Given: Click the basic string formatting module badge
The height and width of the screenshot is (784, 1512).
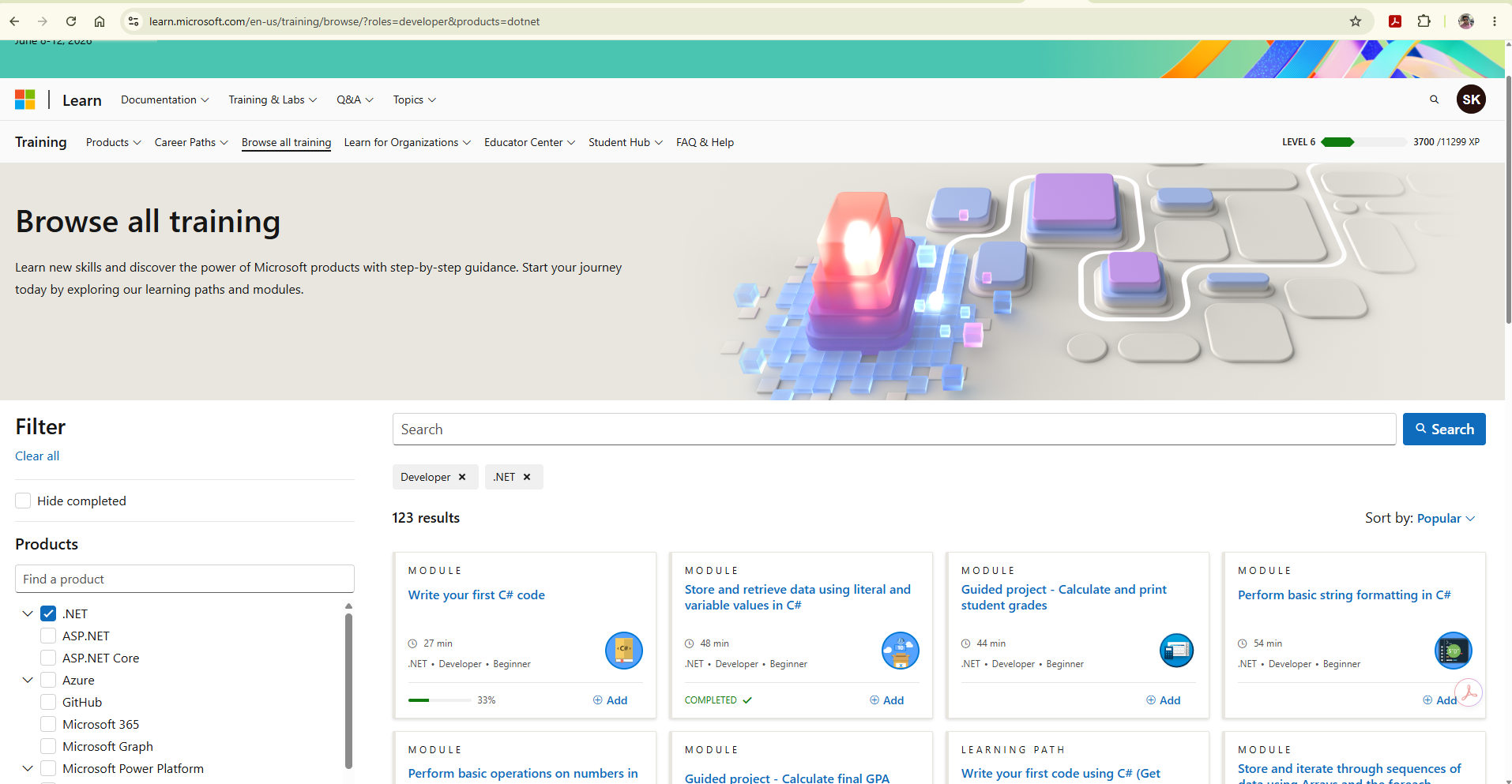Looking at the screenshot, I should point(1454,651).
